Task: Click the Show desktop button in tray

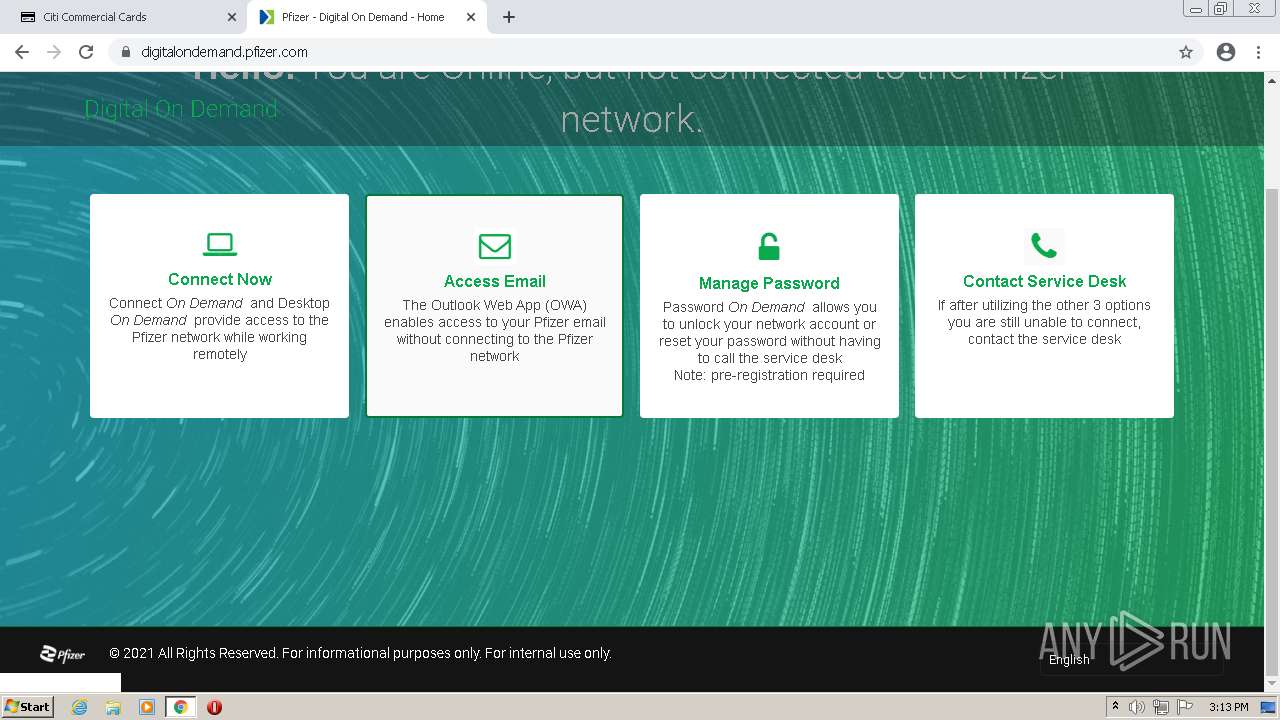Action: [x=1269, y=707]
